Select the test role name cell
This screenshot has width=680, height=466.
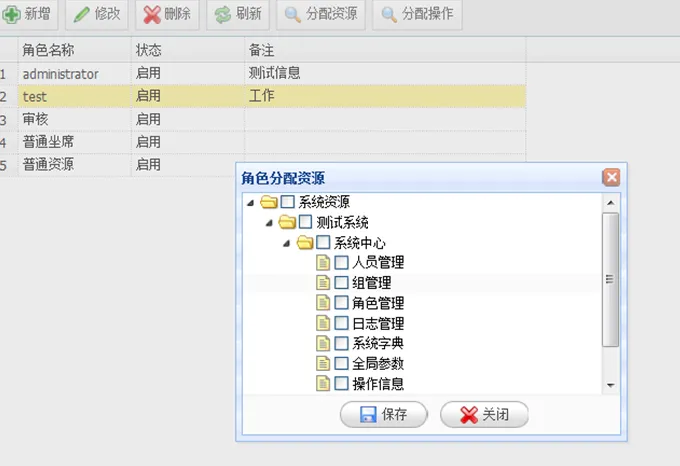coord(75,96)
